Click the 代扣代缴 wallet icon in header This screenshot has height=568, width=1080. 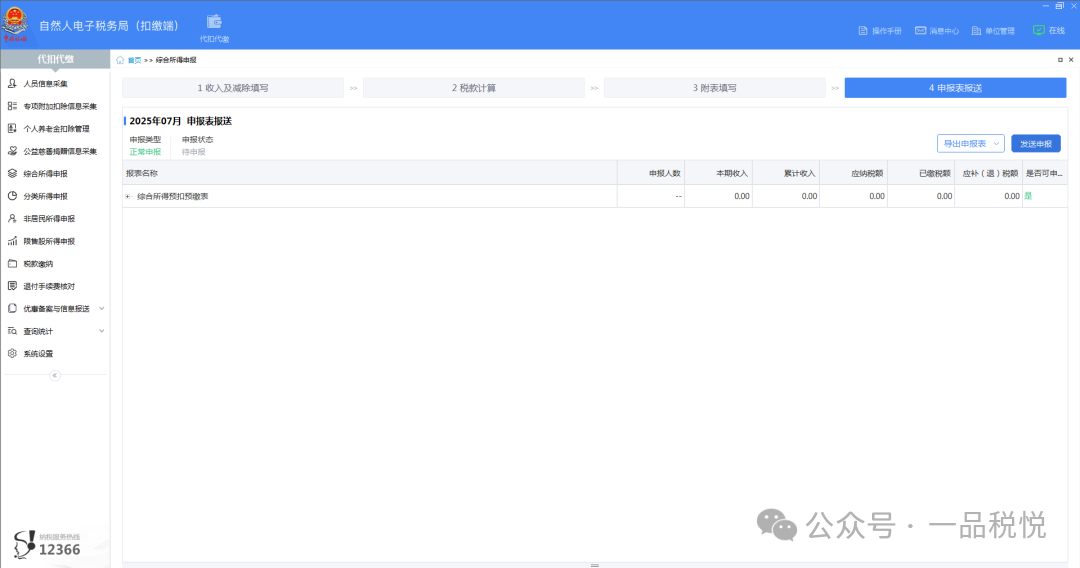pos(214,22)
